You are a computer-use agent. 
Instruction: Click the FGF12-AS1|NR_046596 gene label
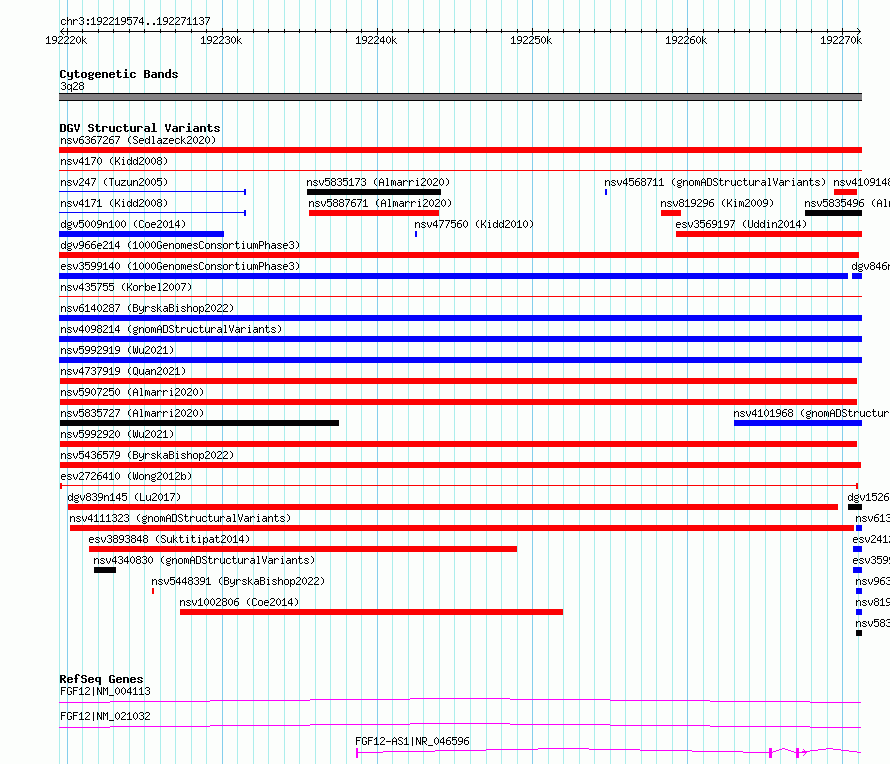[x=412, y=741]
